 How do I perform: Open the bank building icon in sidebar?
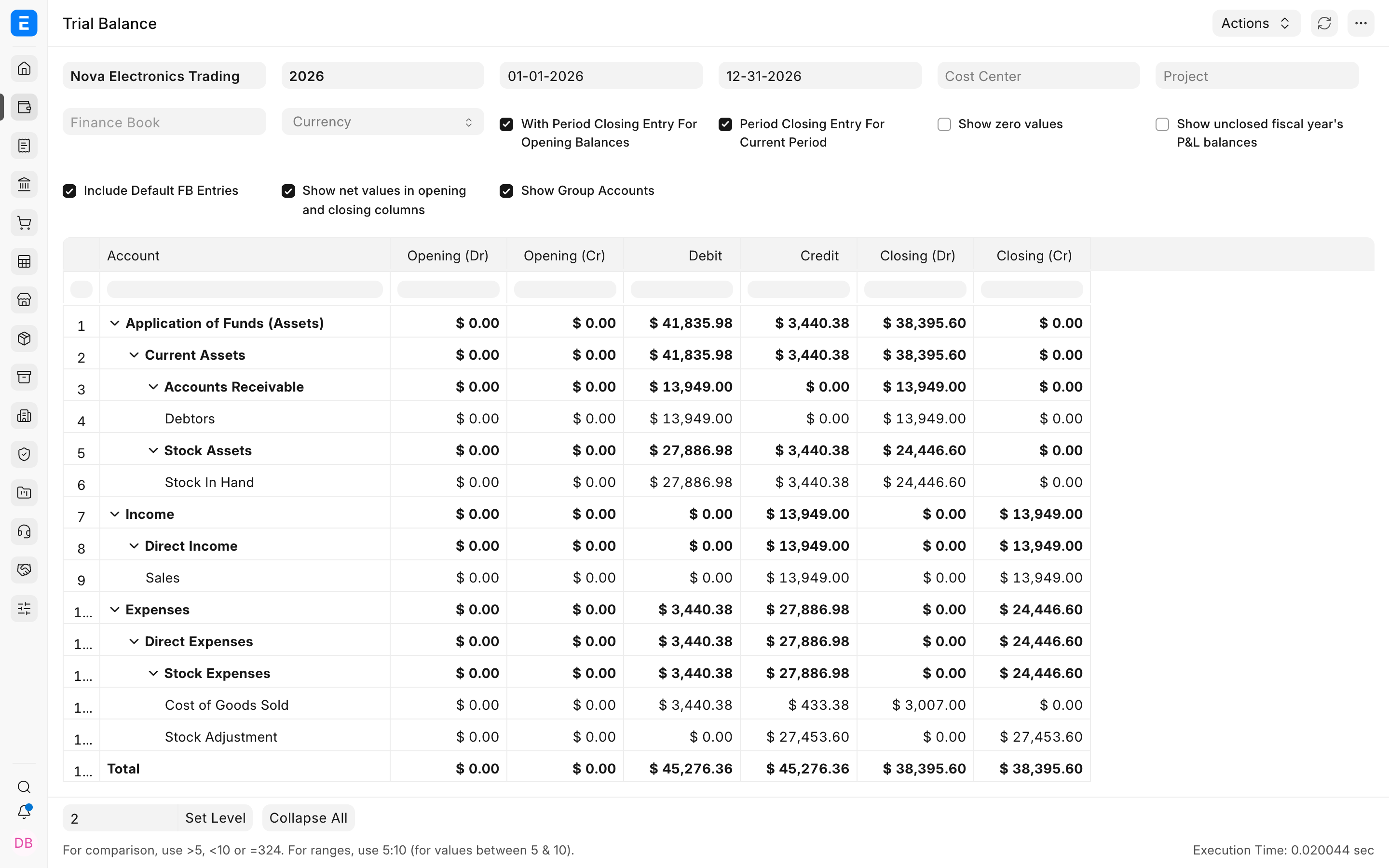[24, 184]
